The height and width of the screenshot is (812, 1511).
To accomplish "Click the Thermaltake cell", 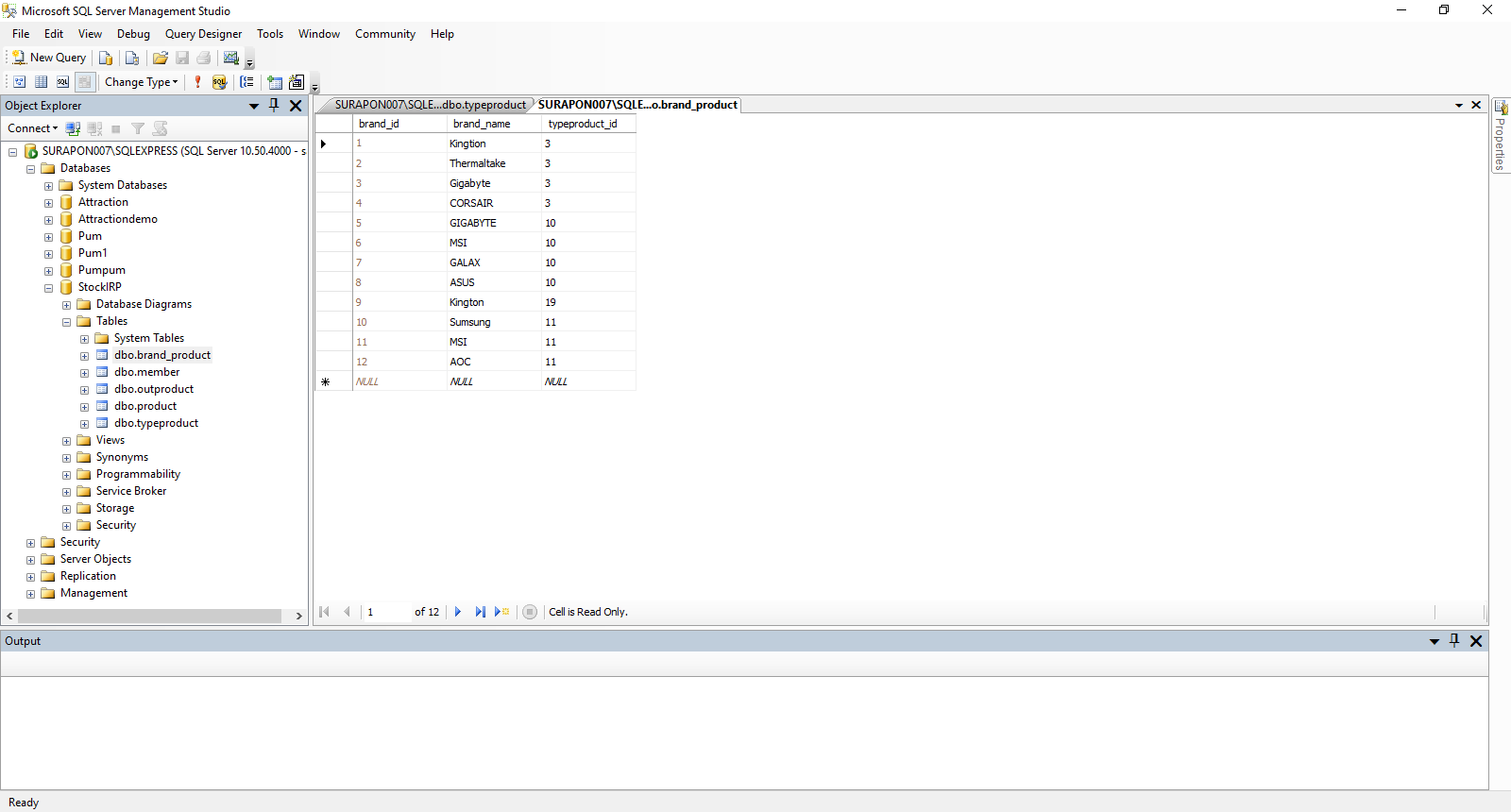I will pyautogui.click(x=493, y=163).
